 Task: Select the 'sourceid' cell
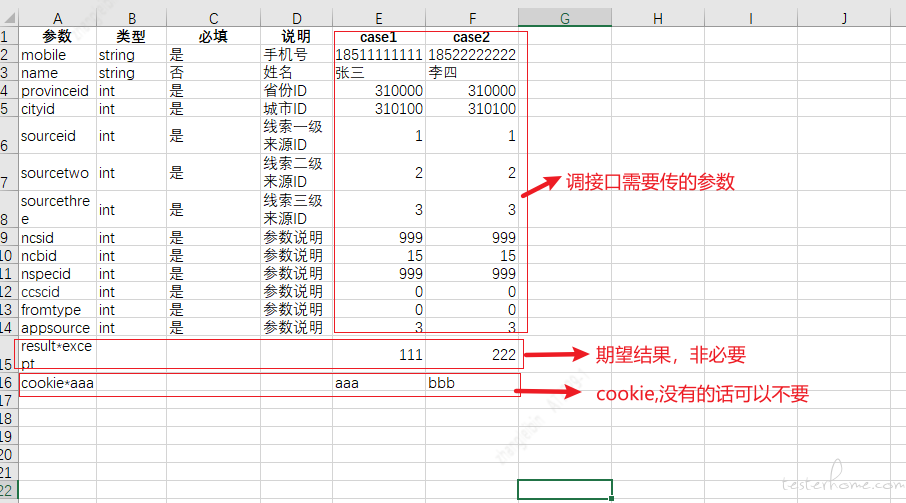pyautogui.click(x=57, y=136)
